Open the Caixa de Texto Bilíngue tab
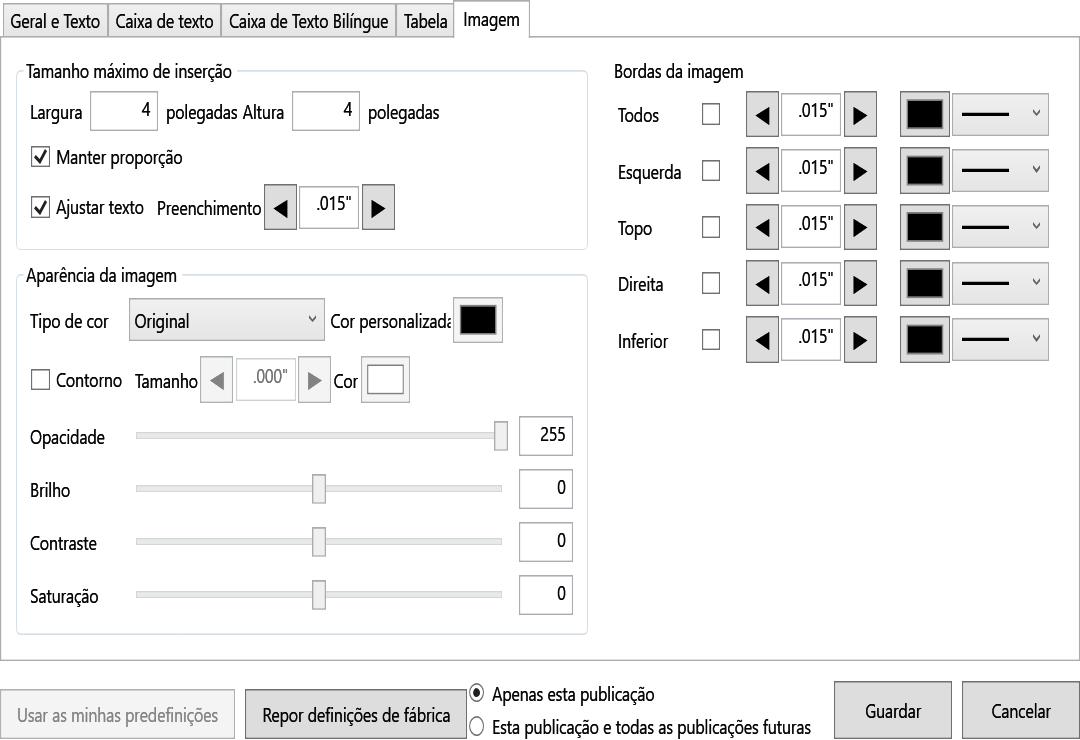 tap(309, 21)
